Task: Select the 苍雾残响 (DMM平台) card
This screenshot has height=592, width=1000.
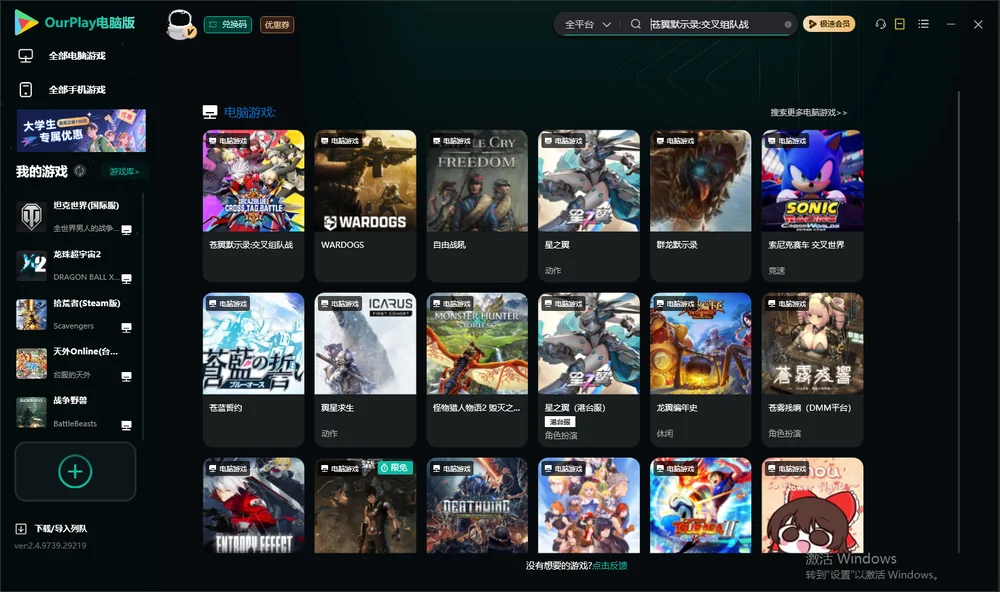Action: point(812,369)
